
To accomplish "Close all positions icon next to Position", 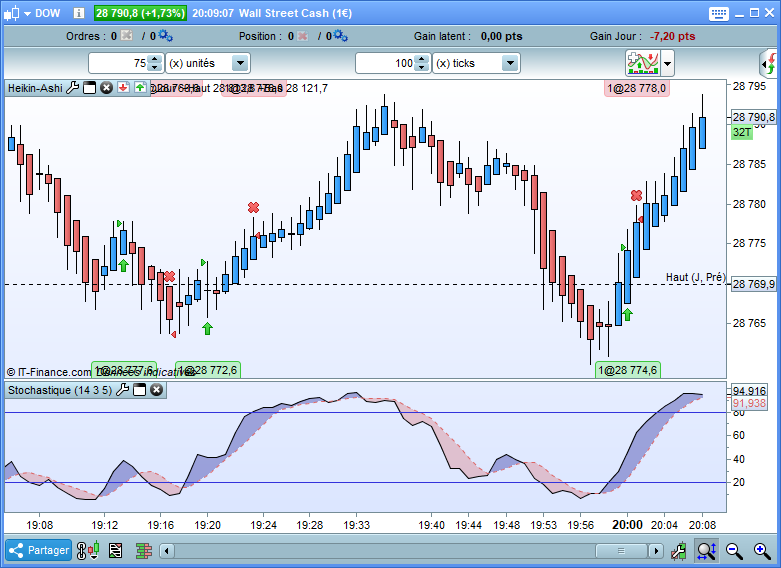I will pyautogui.click(x=302, y=36).
